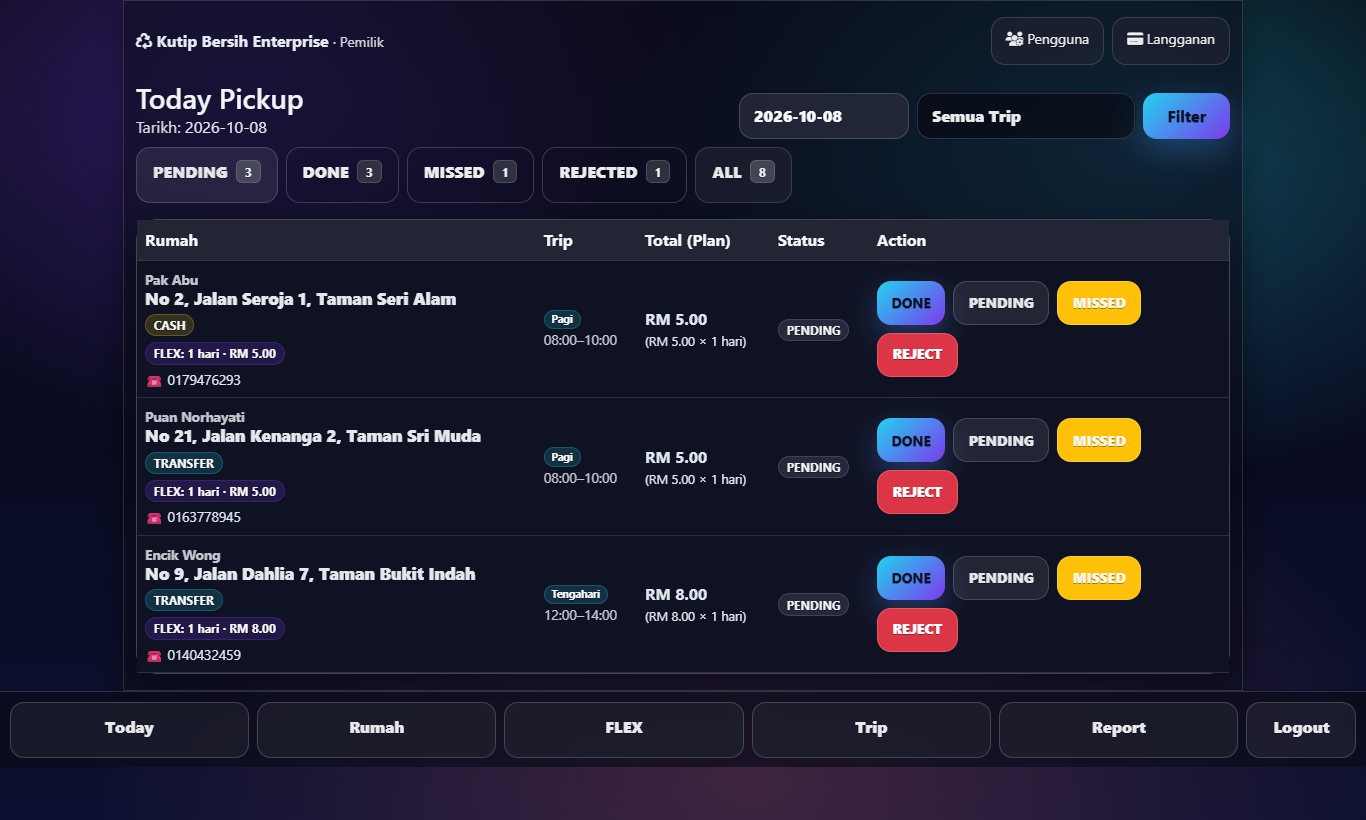Apply the Filter button
1366x820 pixels.
[x=1186, y=116]
